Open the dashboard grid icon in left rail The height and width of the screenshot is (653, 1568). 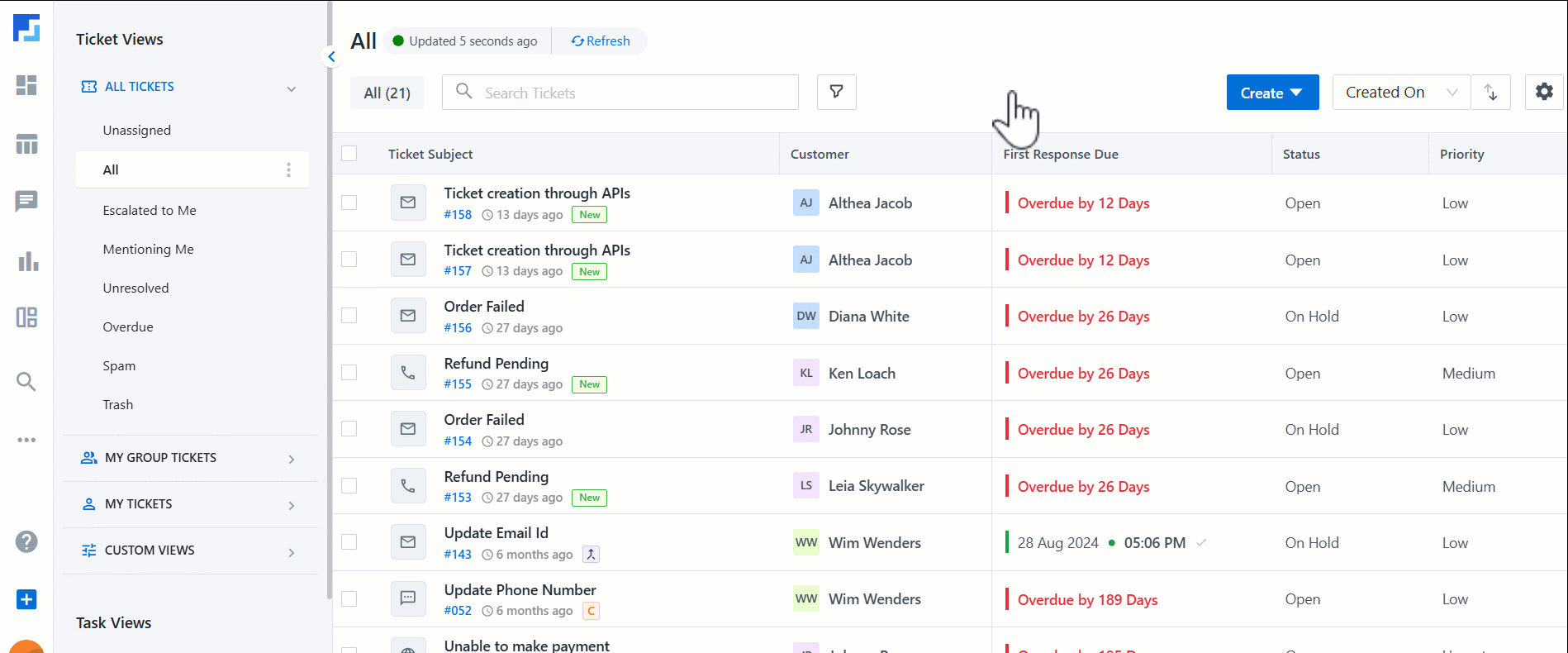point(26,85)
